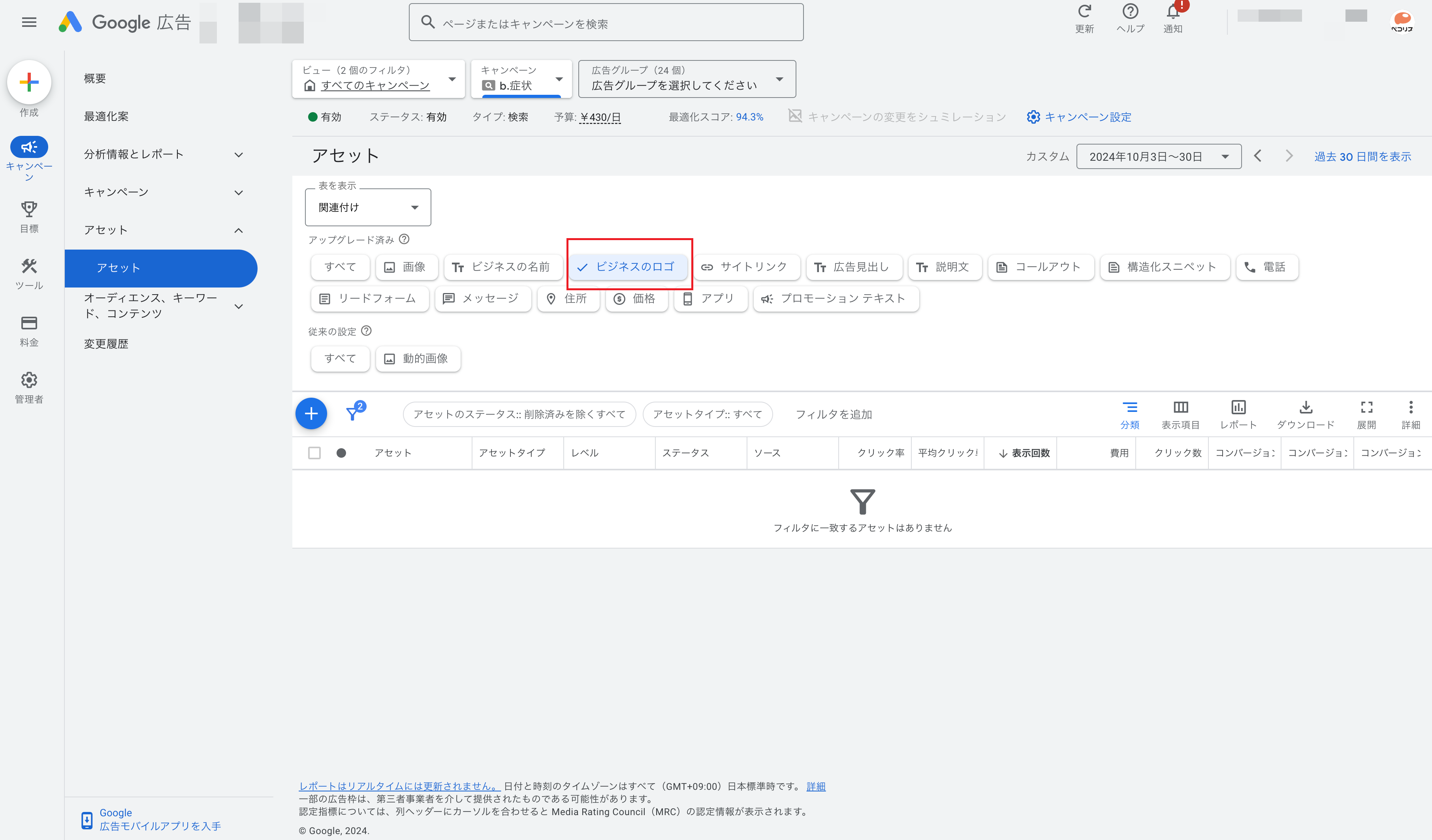
Task: Toggle the select-all checkbox in table header
Action: tap(314, 453)
